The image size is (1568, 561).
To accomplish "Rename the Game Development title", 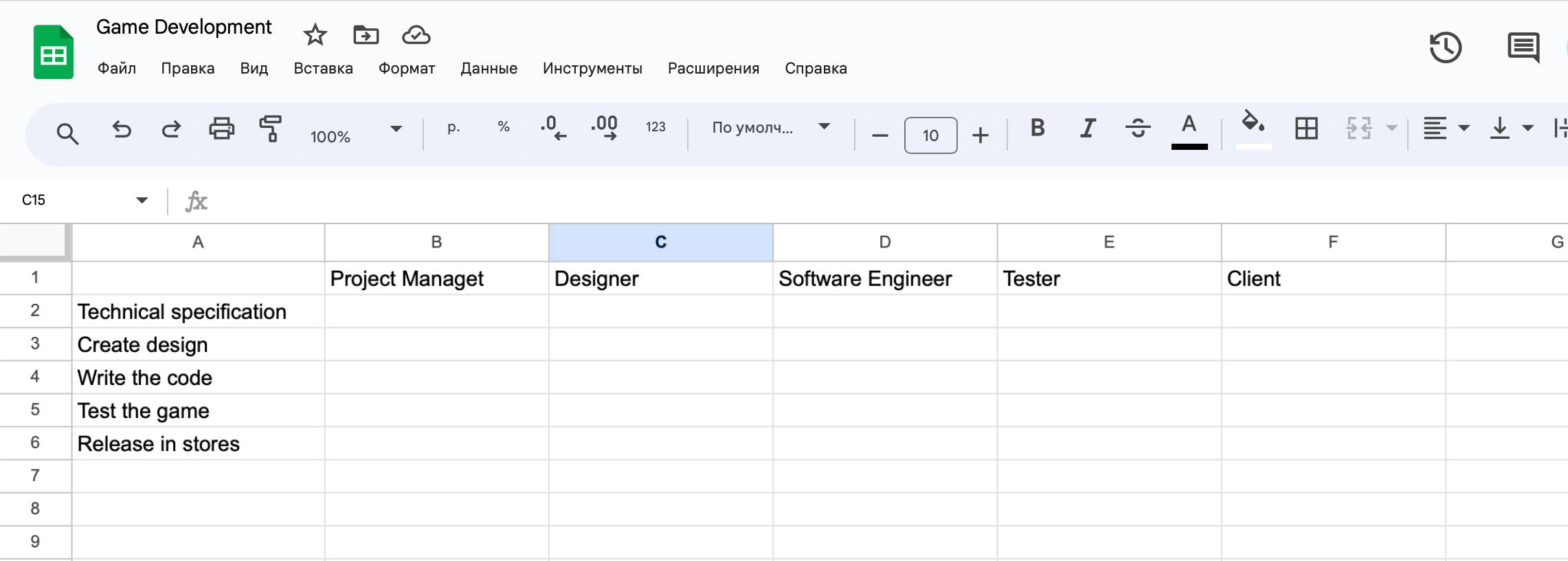I will (183, 27).
